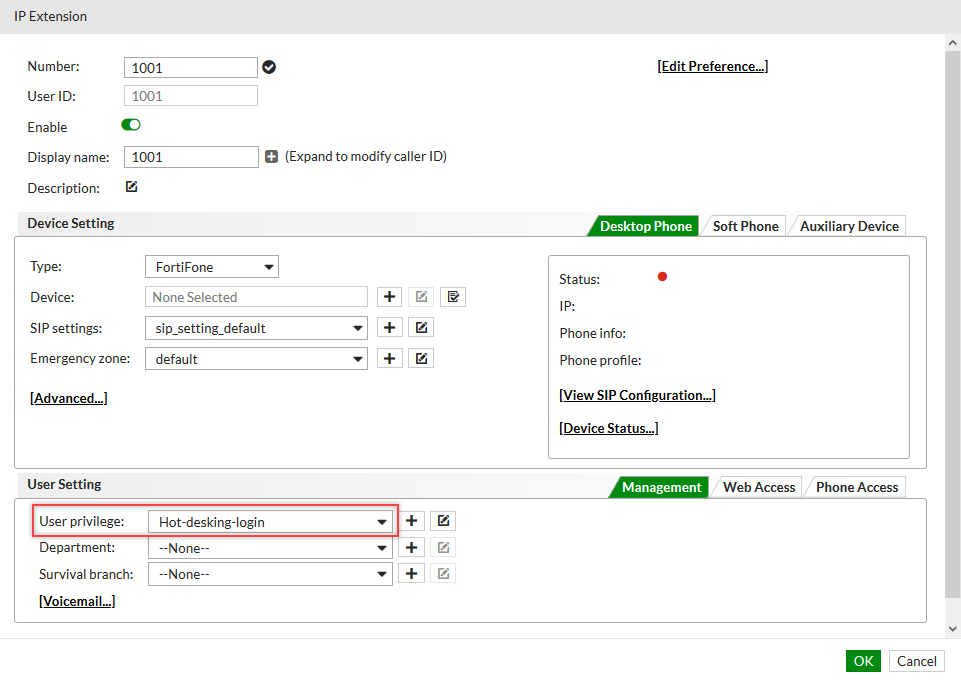Open View SIP Configuration link
The image size is (961, 681).
(637, 395)
